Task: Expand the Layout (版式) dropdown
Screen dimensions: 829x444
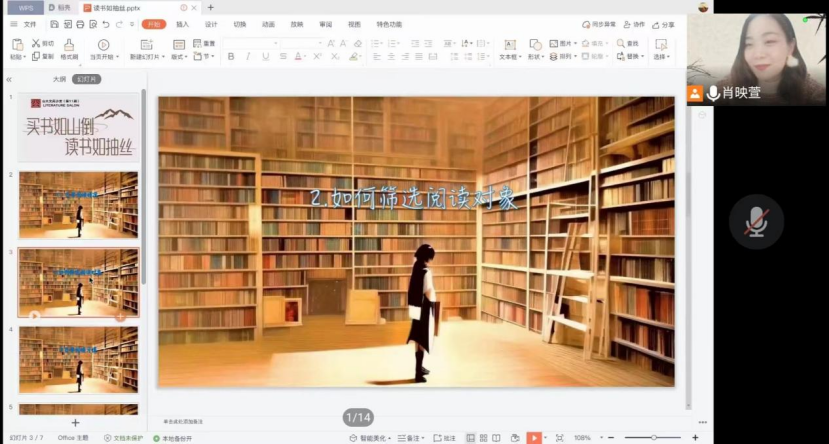Action: coord(180,57)
